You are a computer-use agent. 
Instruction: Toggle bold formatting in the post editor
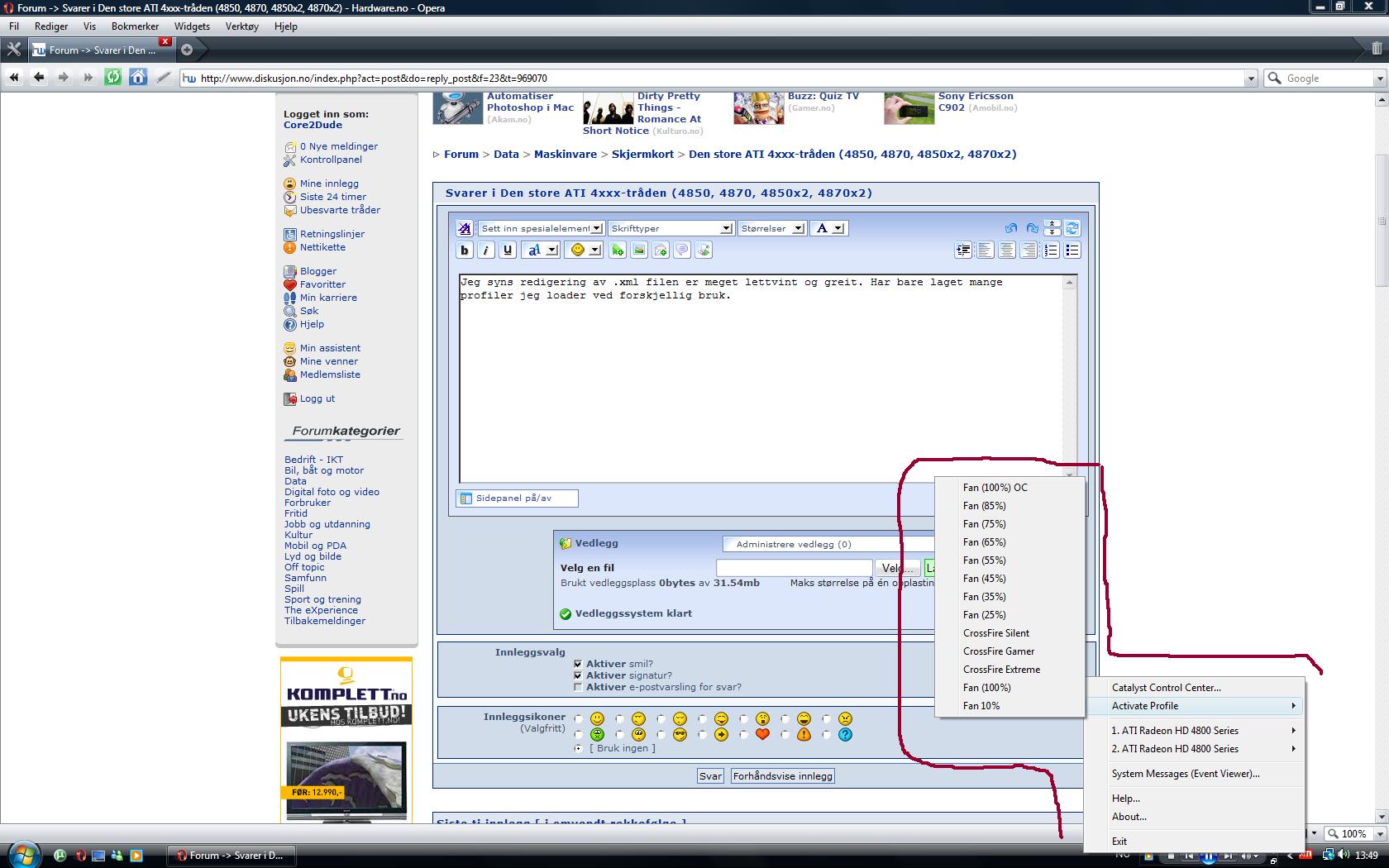click(x=465, y=250)
